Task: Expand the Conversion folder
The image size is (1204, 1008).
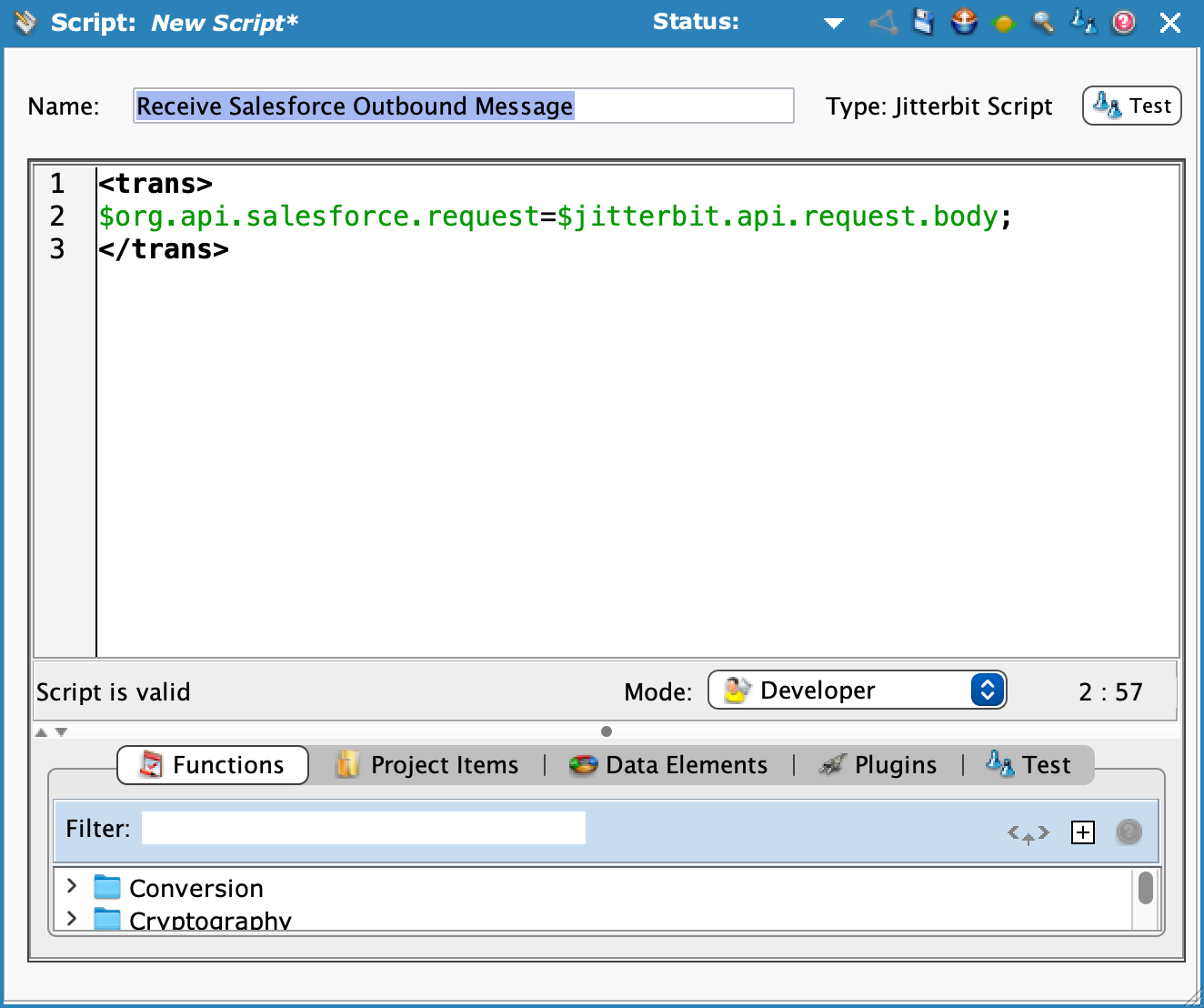Action: pos(72,886)
